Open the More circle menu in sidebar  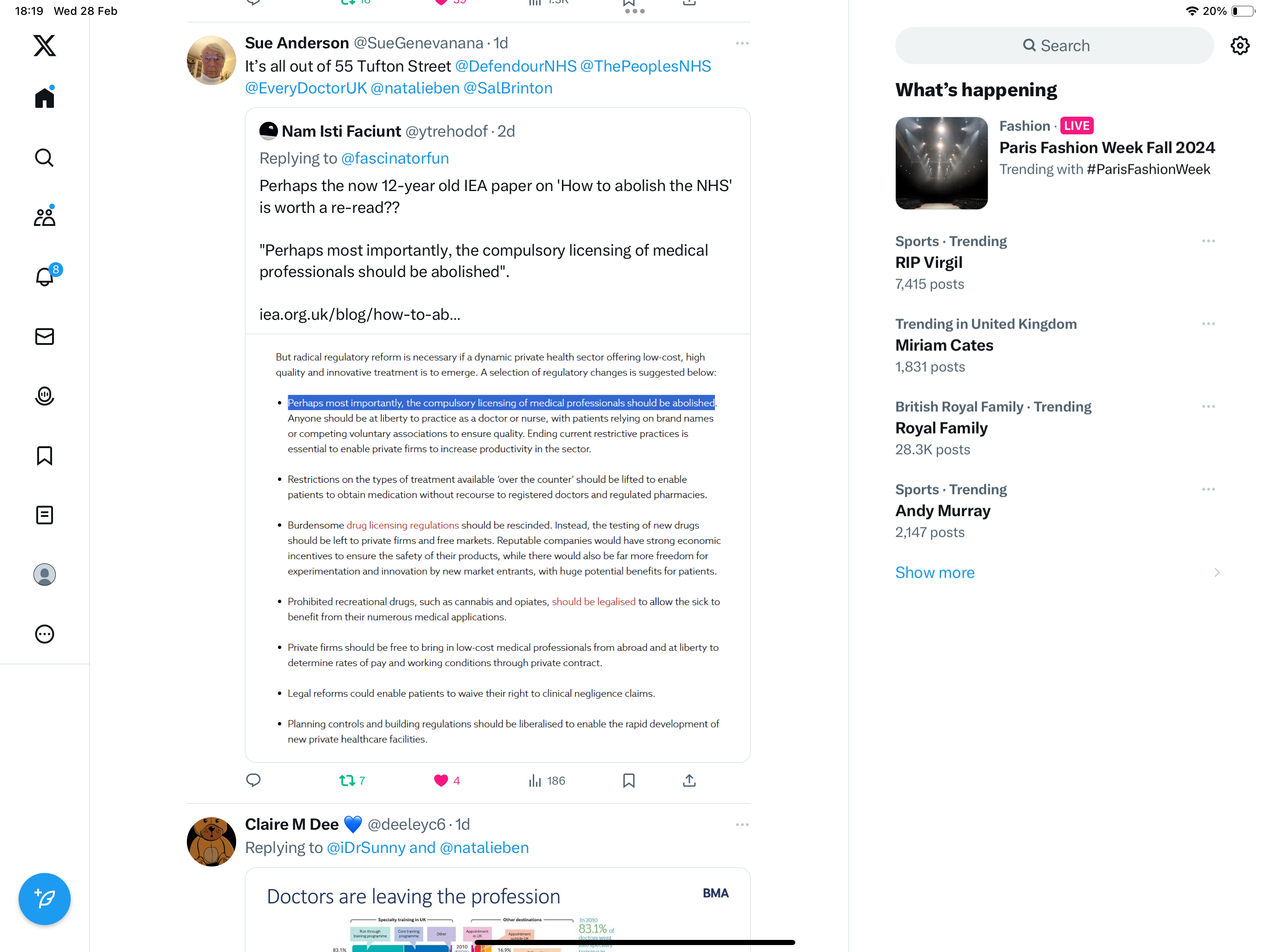click(44, 634)
